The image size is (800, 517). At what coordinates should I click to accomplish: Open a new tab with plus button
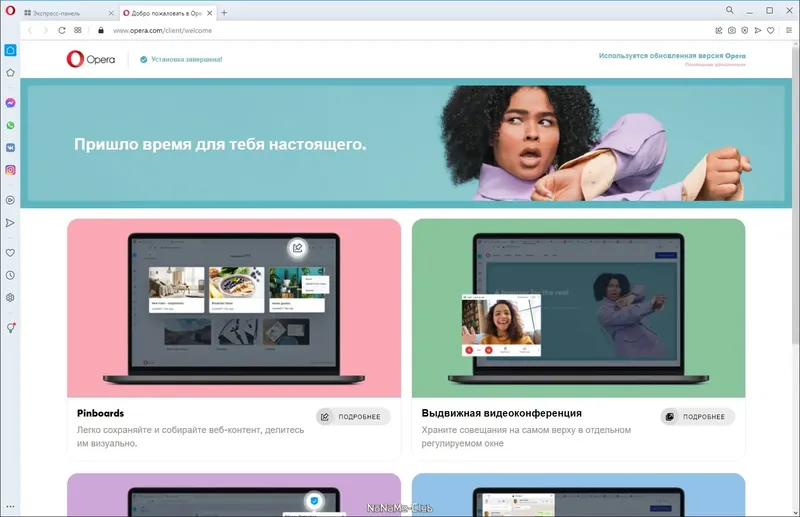tap(224, 13)
